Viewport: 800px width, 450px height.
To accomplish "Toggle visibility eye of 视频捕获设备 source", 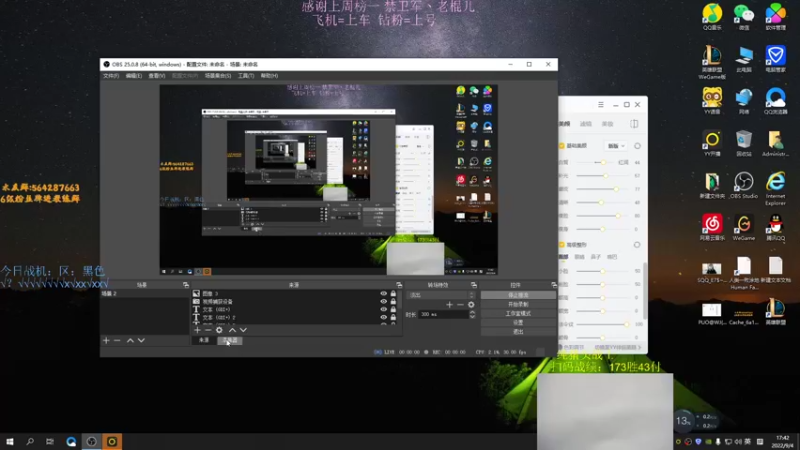I will (x=383, y=302).
